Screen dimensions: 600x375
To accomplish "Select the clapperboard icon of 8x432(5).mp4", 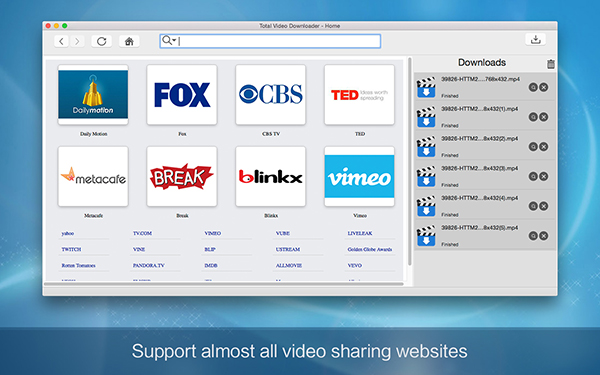I will [426, 236].
